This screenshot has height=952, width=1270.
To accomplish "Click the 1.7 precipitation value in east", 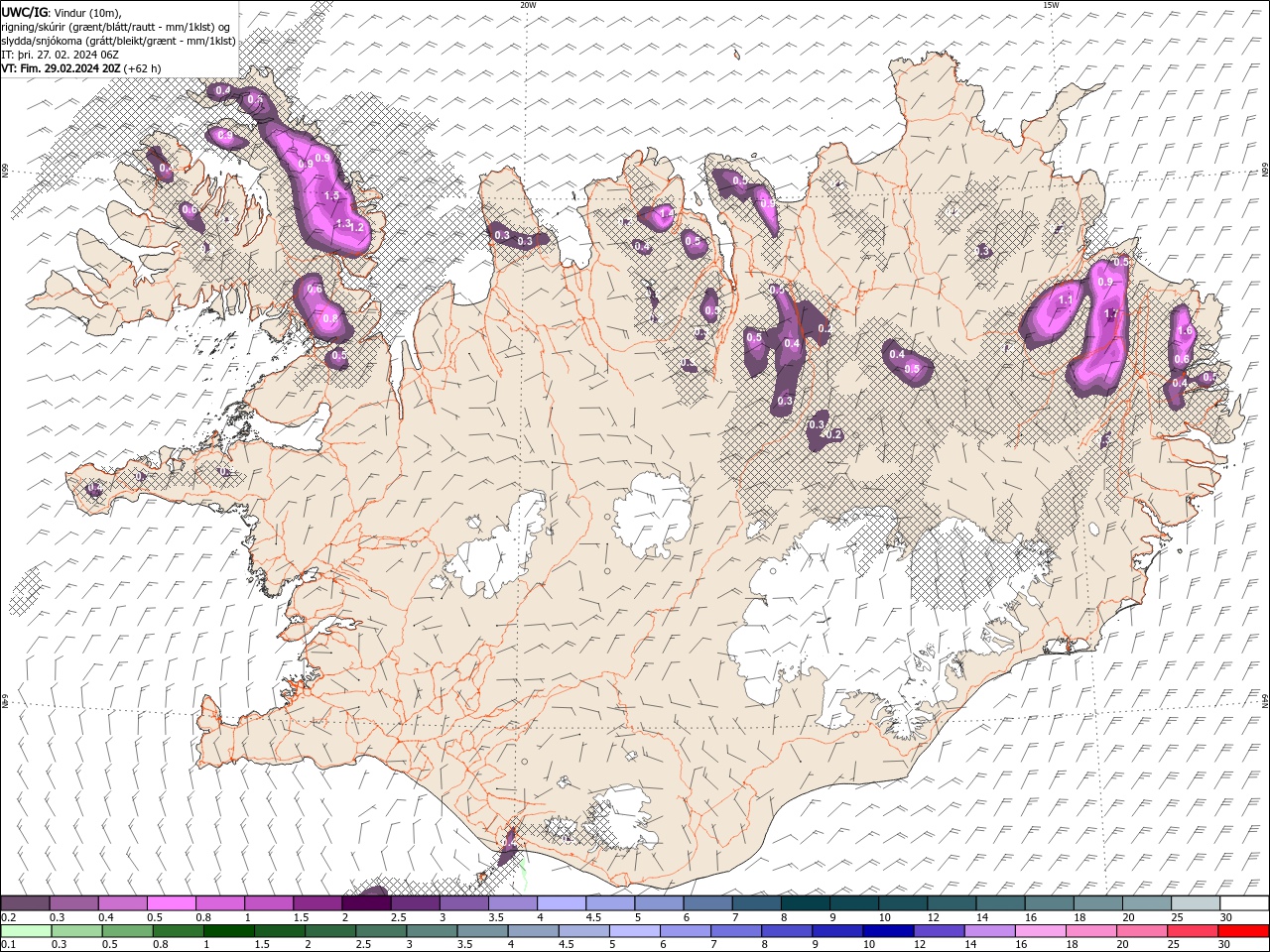I will coord(1111,314).
